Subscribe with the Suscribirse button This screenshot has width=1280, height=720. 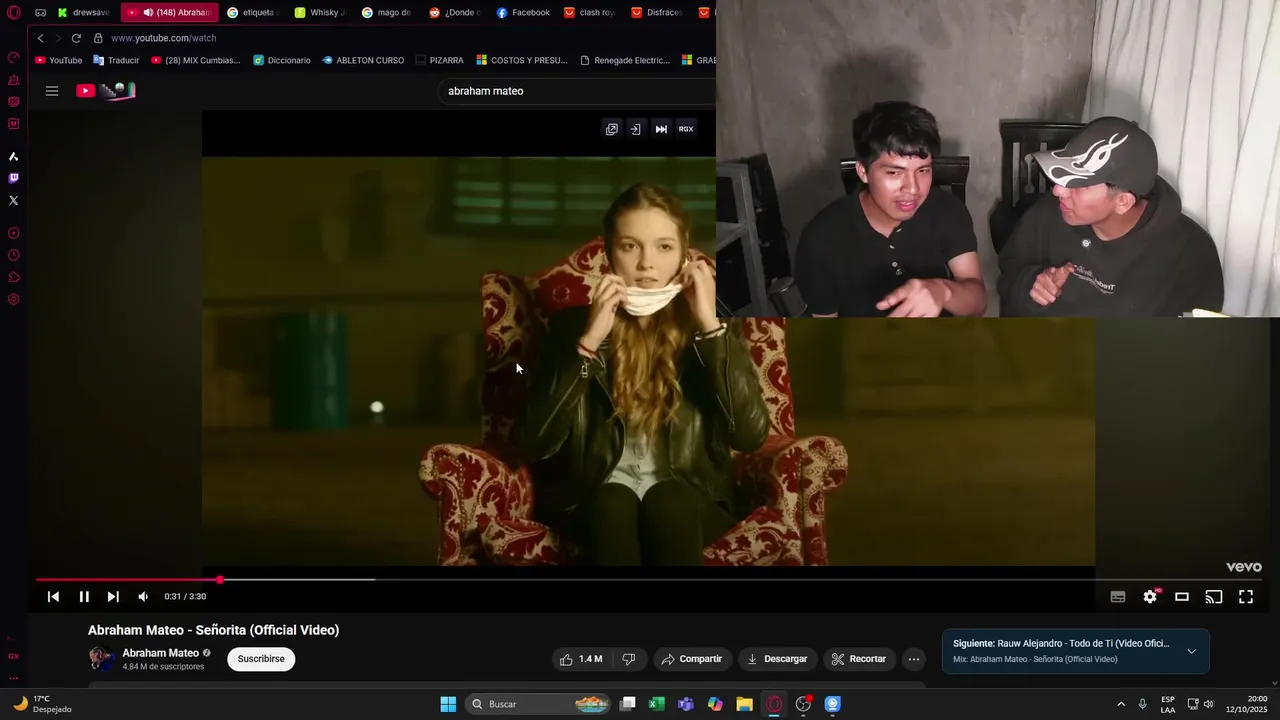click(x=261, y=659)
